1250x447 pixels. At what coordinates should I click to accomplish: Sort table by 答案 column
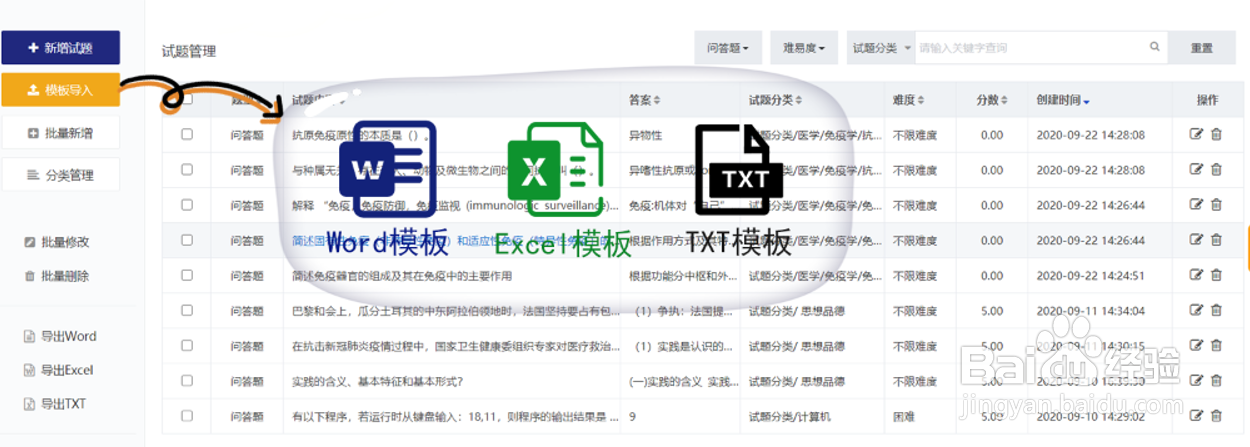pyautogui.click(x=645, y=100)
